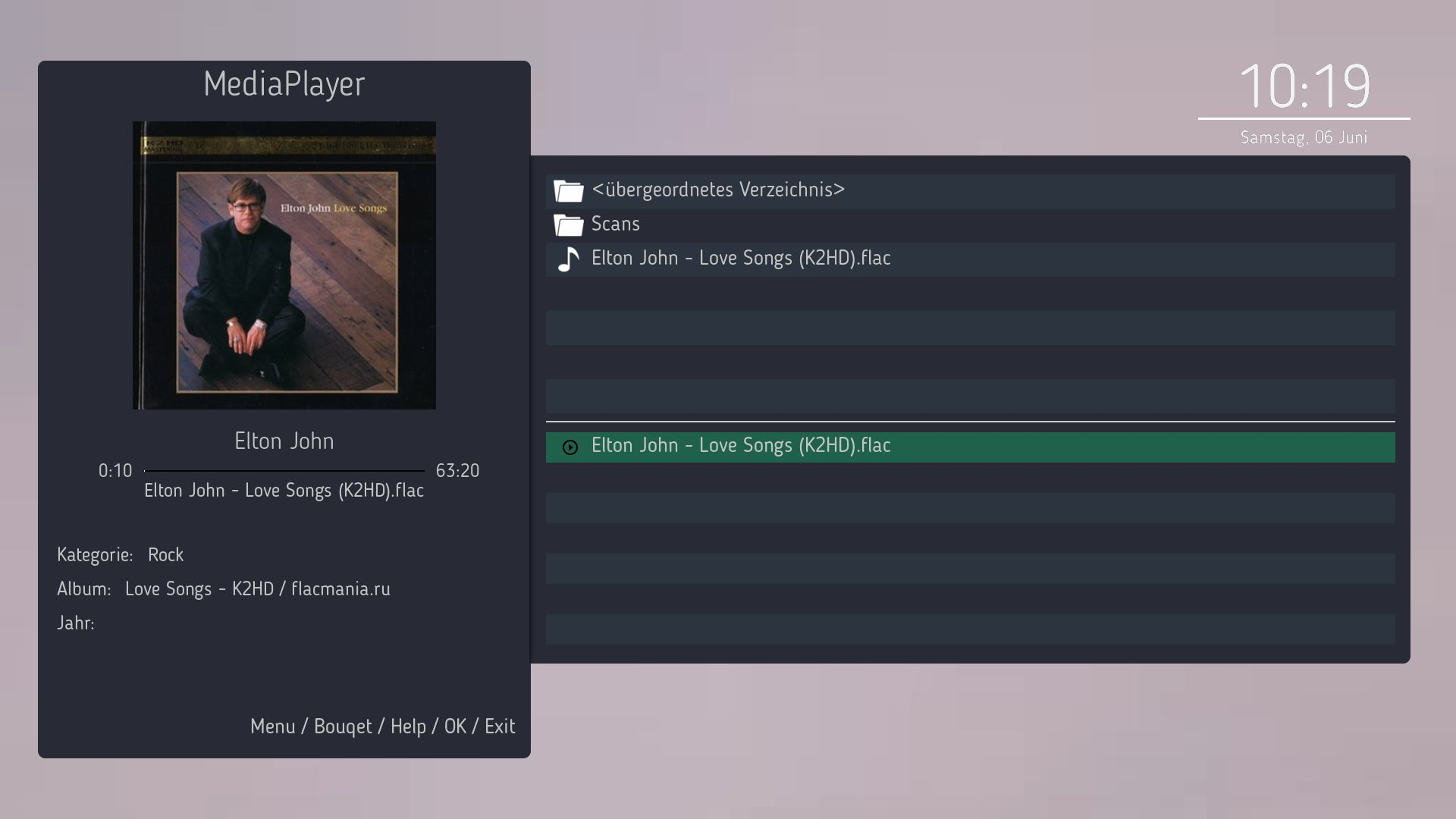Click the Elton John album cover
Viewport: 1456px width, 819px height.
(284, 265)
